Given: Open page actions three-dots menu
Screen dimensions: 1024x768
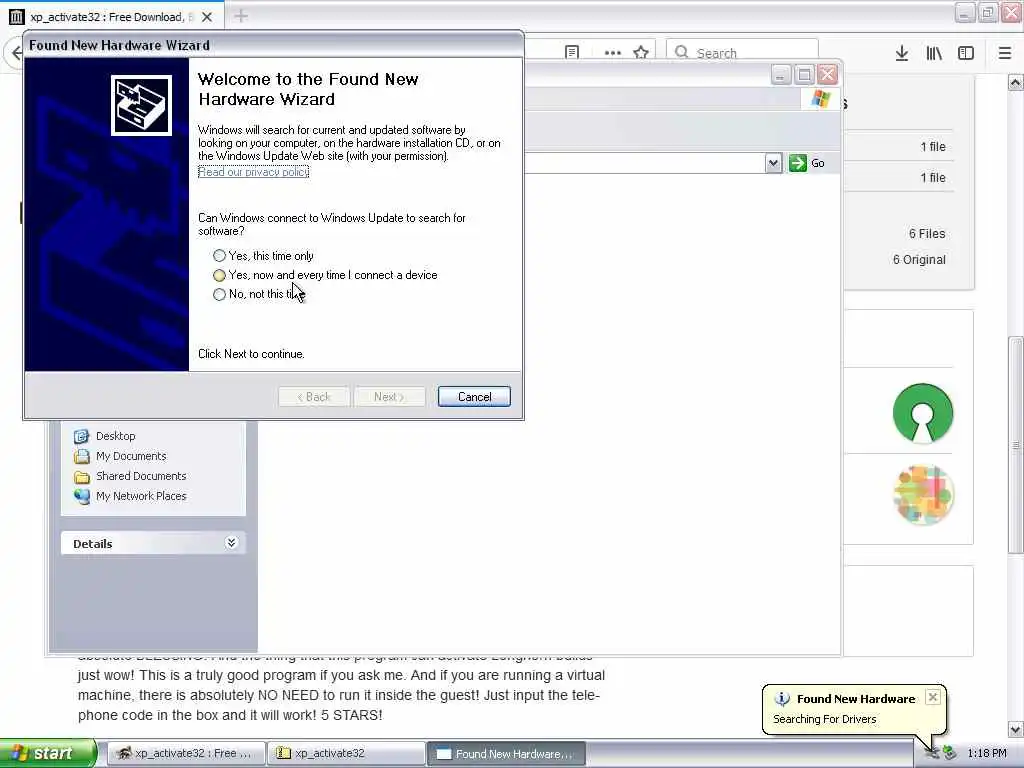Looking at the screenshot, I should click(x=613, y=52).
